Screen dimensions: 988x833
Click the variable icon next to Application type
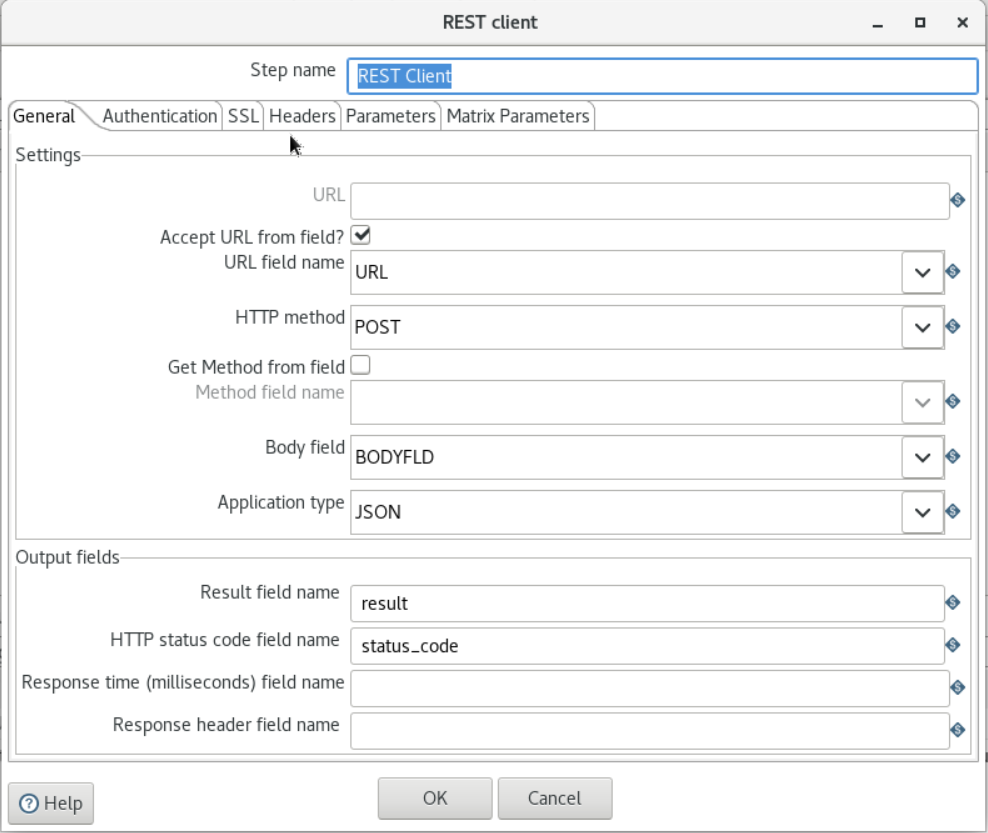click(x=953, y=511)
